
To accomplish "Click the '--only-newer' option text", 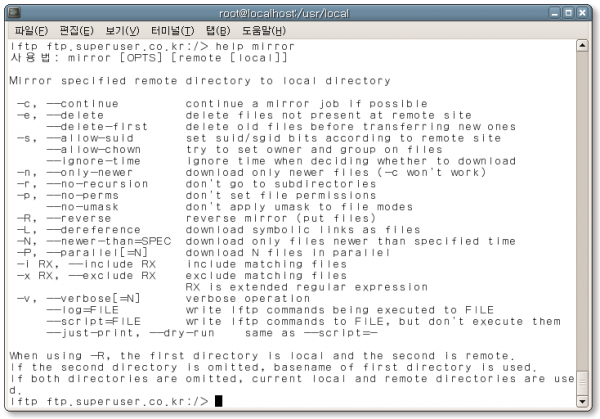I will point(90,173).
